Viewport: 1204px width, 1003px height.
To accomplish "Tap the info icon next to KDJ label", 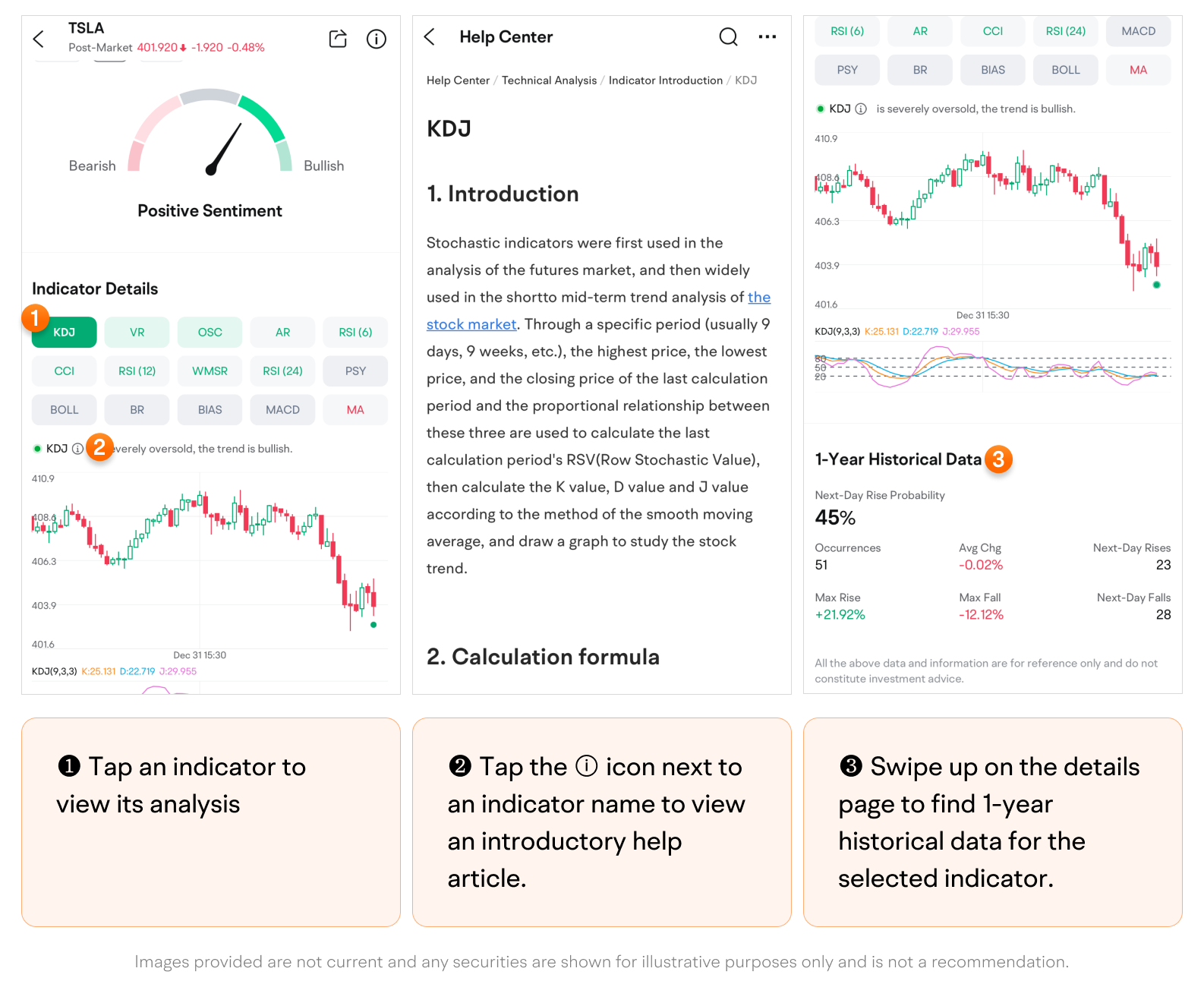I will [77, 449].
